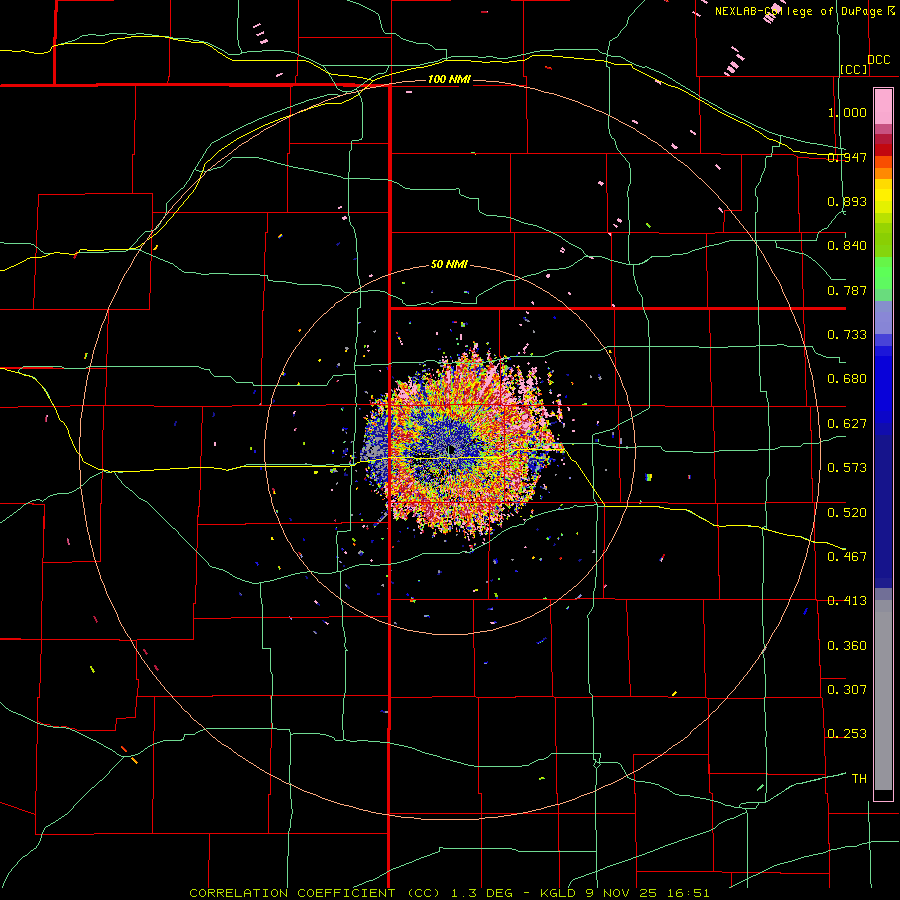This screenshot has height=900, width=900.
Task: Select the 0.733 scale value
Action: (847, 335)
